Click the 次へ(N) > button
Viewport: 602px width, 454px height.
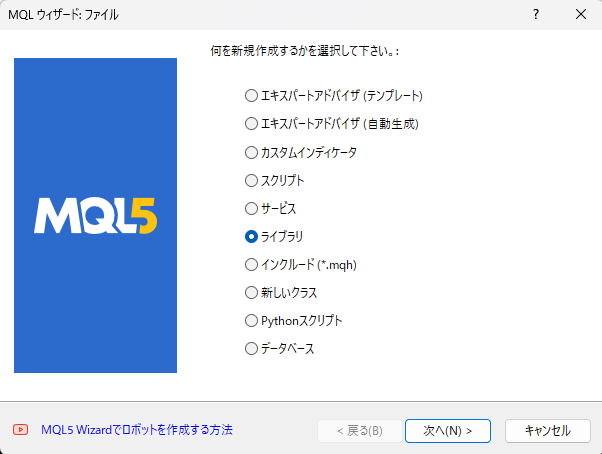(x=448, y=431)
